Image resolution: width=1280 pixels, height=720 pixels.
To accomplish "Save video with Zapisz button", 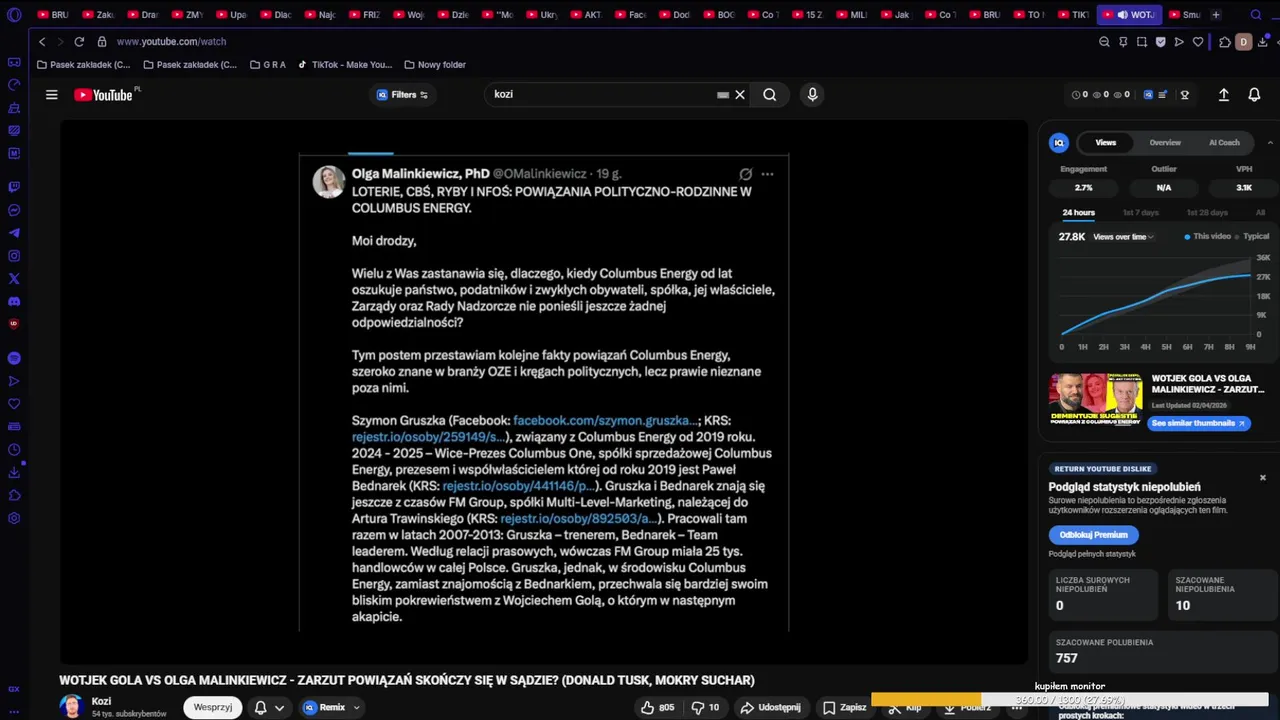I will [x=845, y=707].
